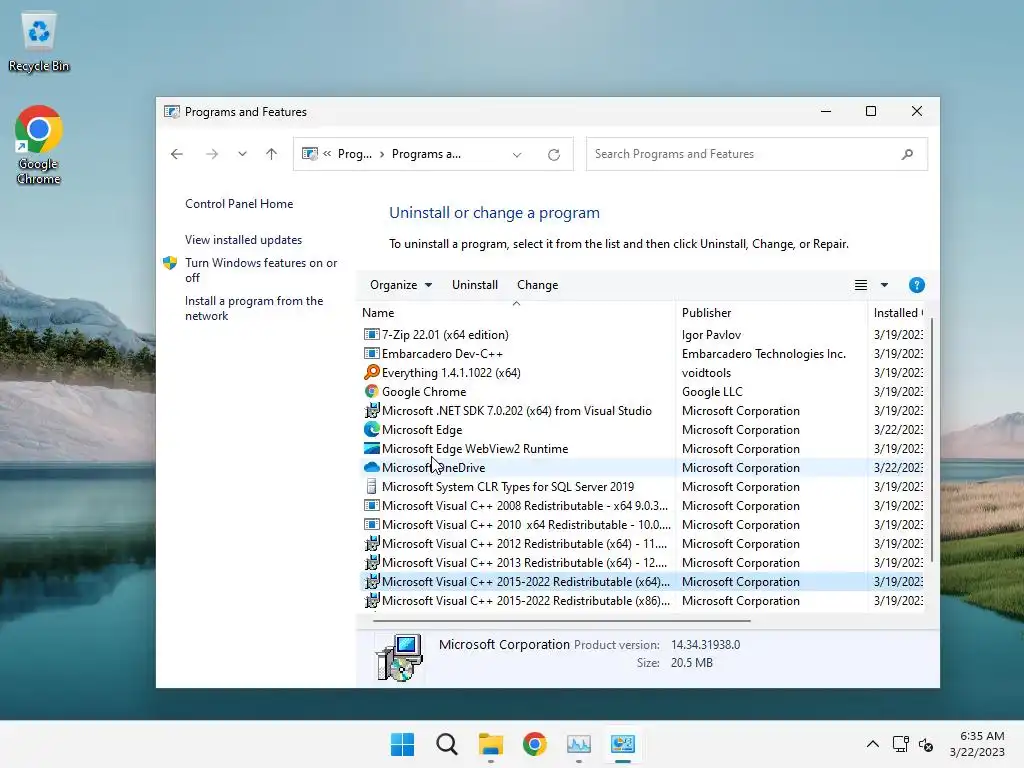This screenshot has width=1024, height=768.
Task: Click the Forward navigation arrow
Action: pyautogui.click(x=212, y=154)
